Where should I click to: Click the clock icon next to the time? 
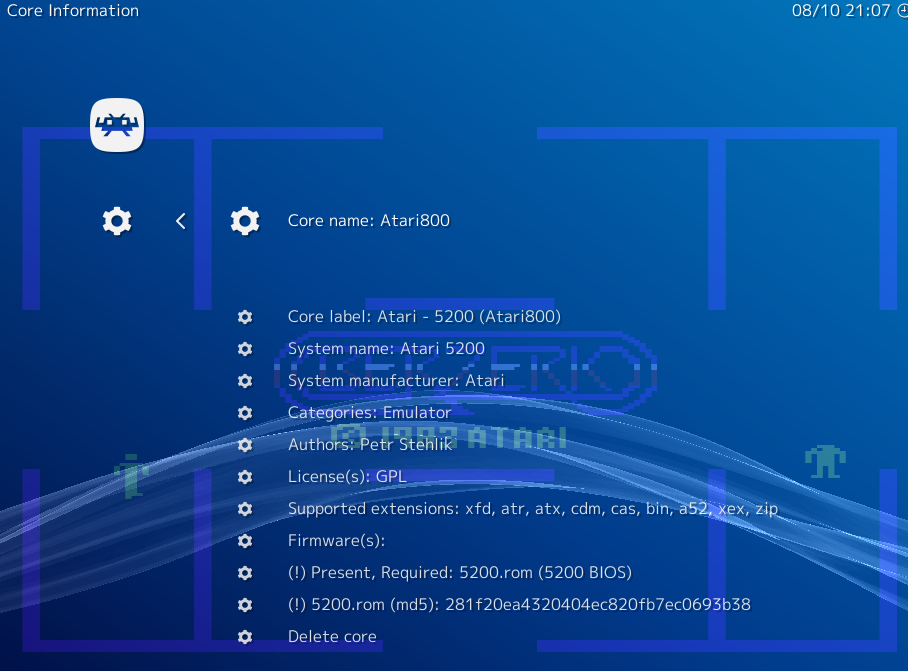[x=903, y=10]
